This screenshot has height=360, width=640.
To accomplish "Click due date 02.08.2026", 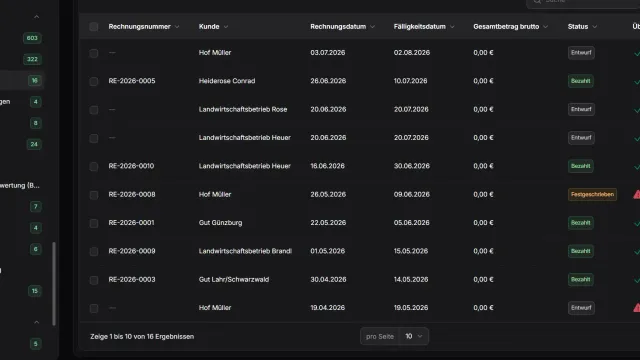I will point(412,53).
